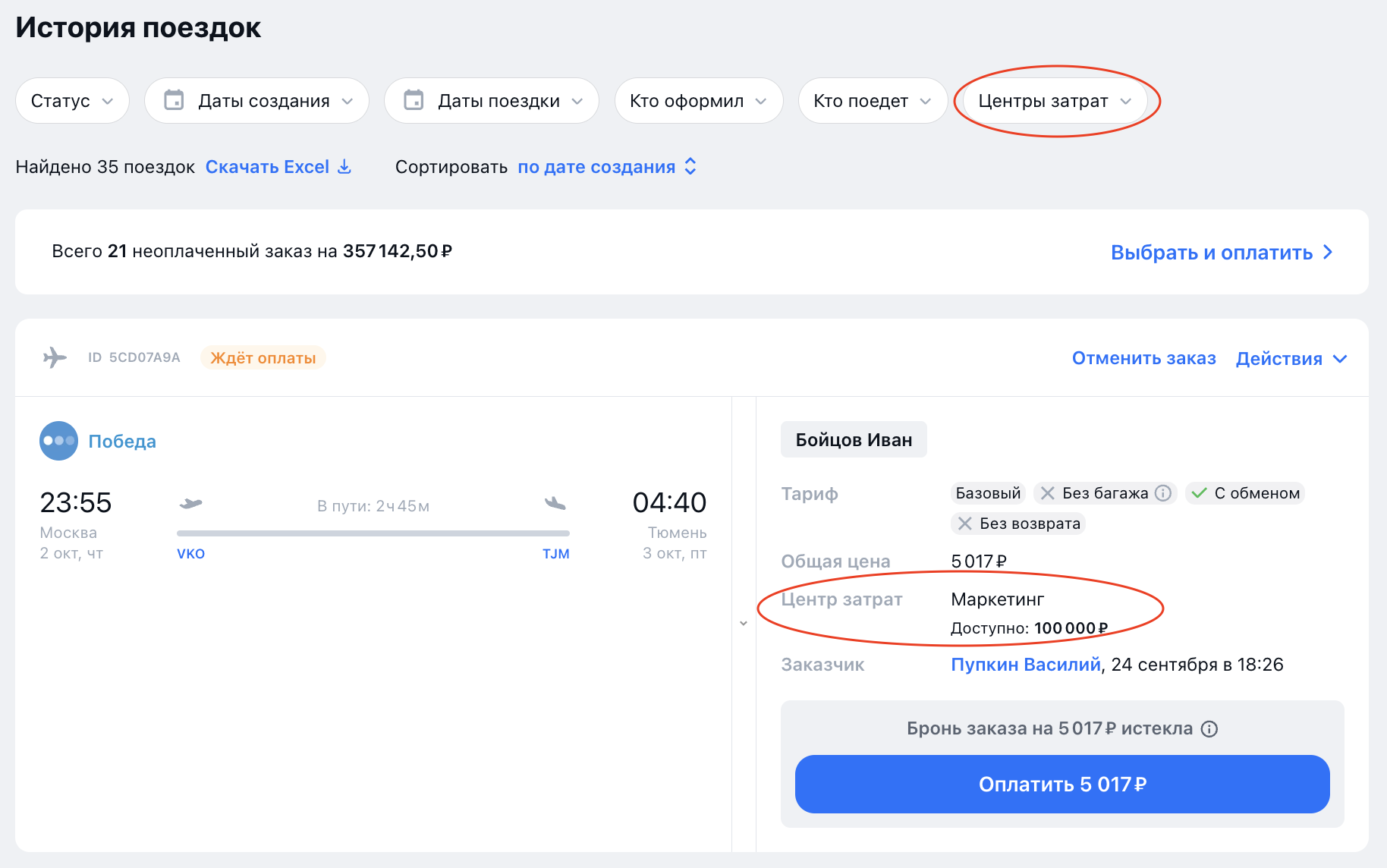Click the airplane icon next to order ID

(55, 357)
